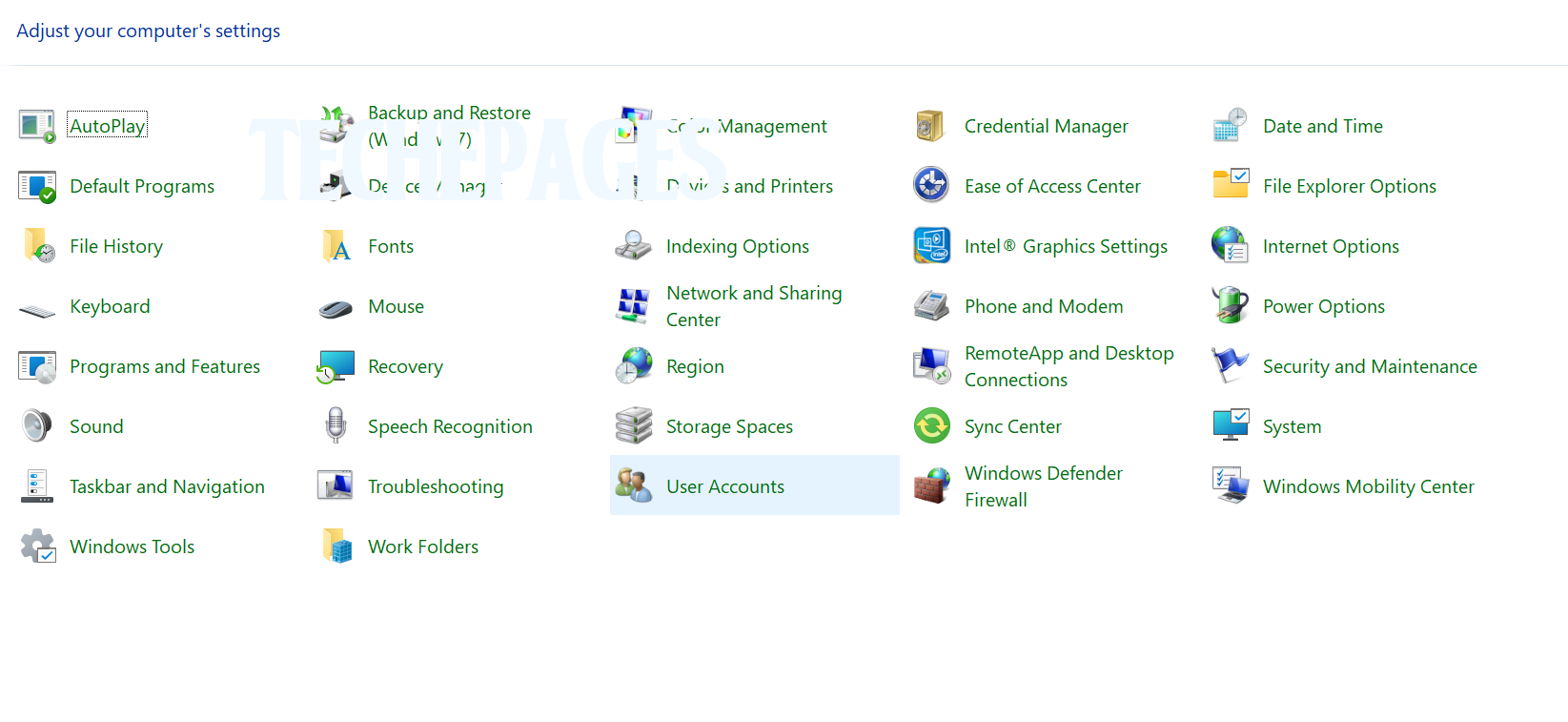Click File Explorer Options link
Image resolution: width=1568 pixels, height=722 pixels.
coord(1350,186)
